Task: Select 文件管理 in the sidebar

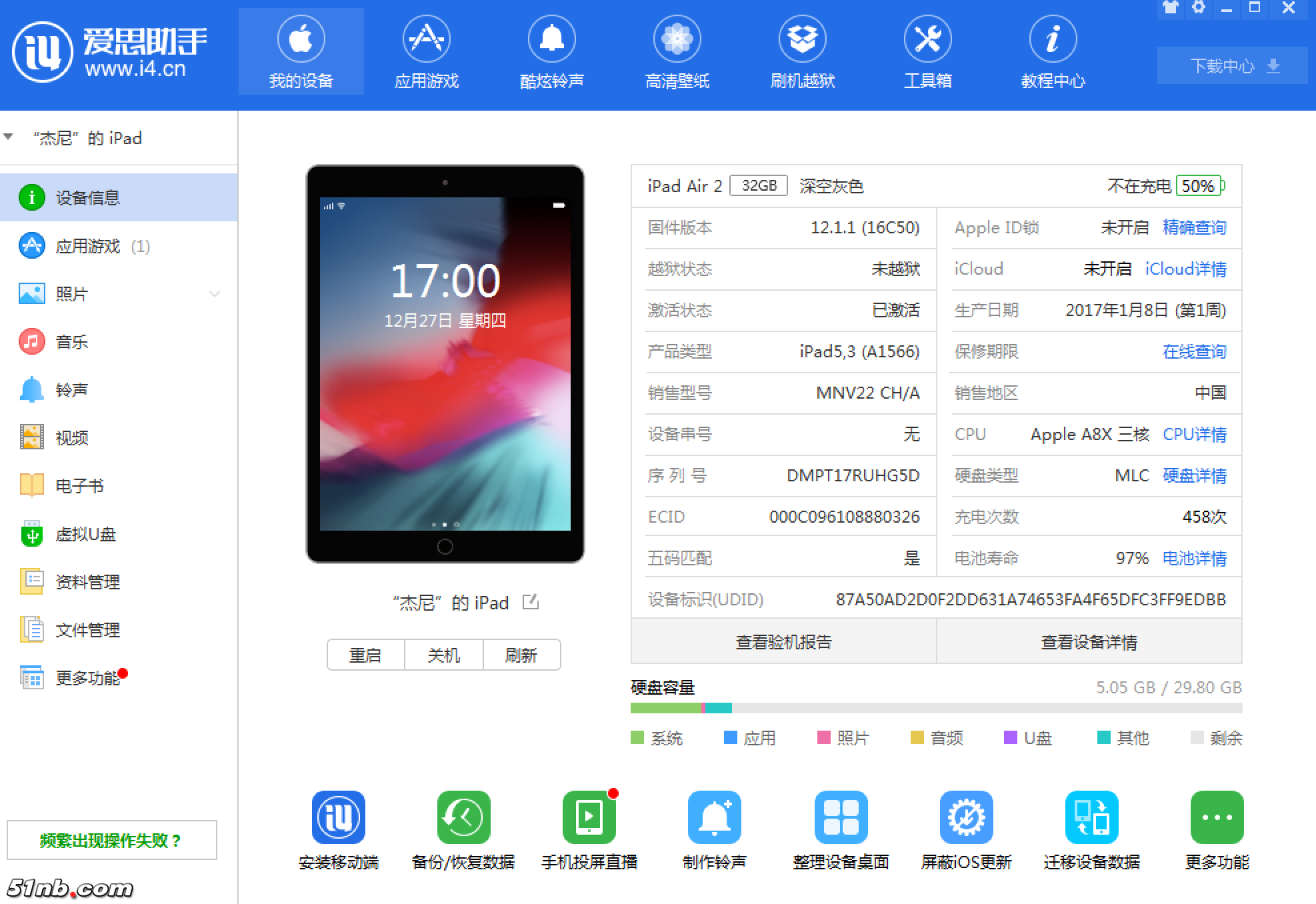Action: pyautogui.click(x=87, y=630)
